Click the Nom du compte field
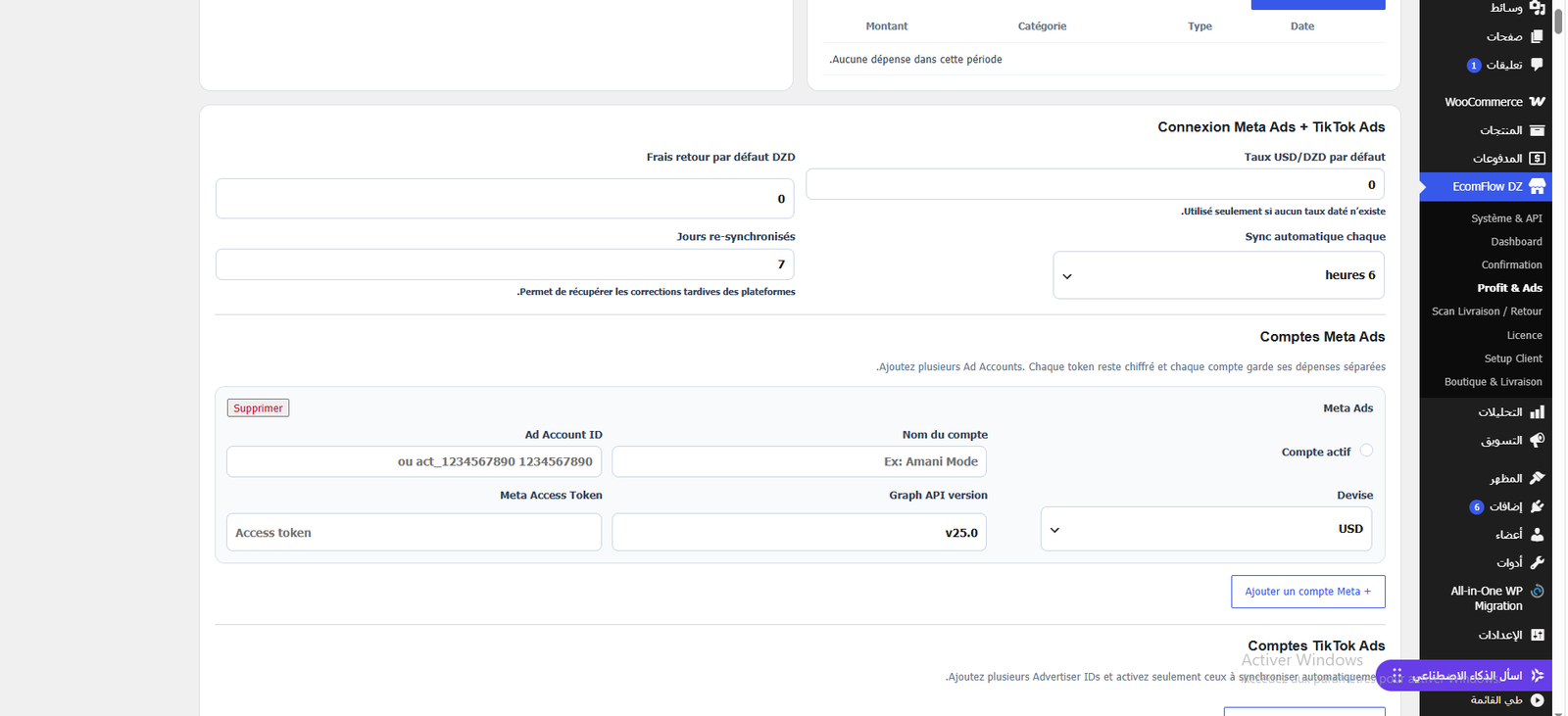The height and width of the screenshot is (716, 1568). (799, 461)
